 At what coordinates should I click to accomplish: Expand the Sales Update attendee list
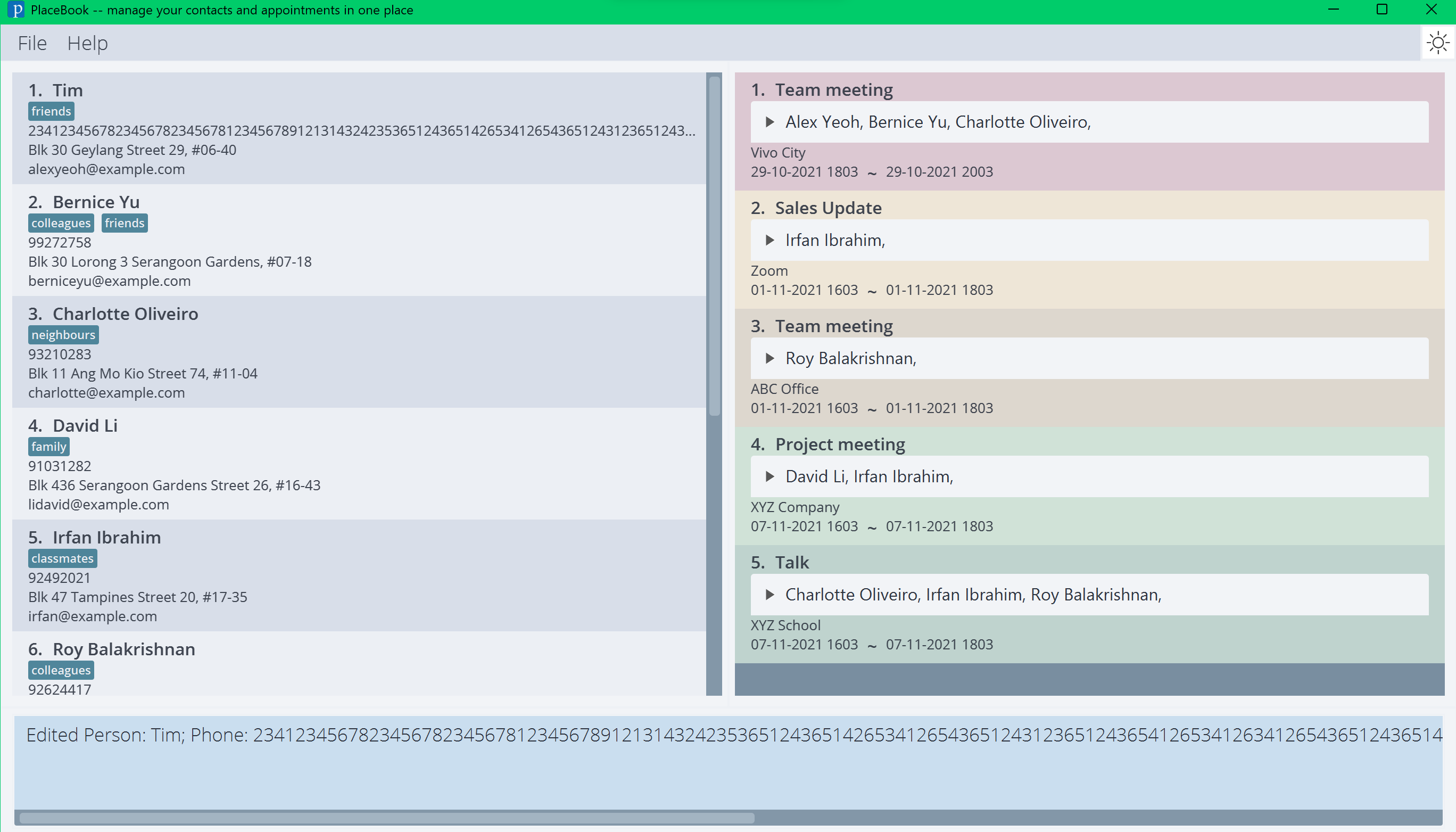click(x=770, y=240)
